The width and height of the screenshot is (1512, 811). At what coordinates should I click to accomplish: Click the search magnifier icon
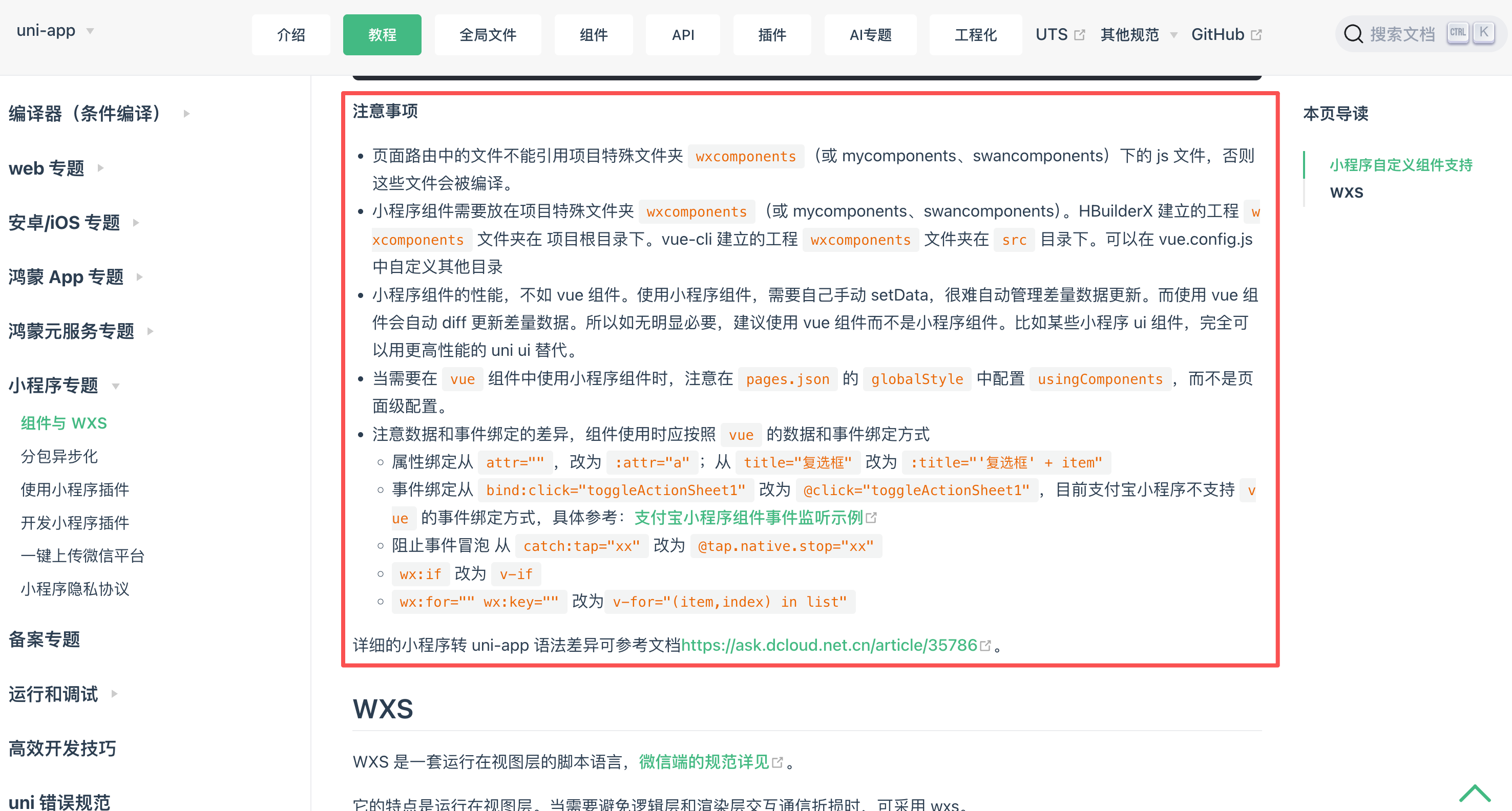click(x=1353, y=34)
